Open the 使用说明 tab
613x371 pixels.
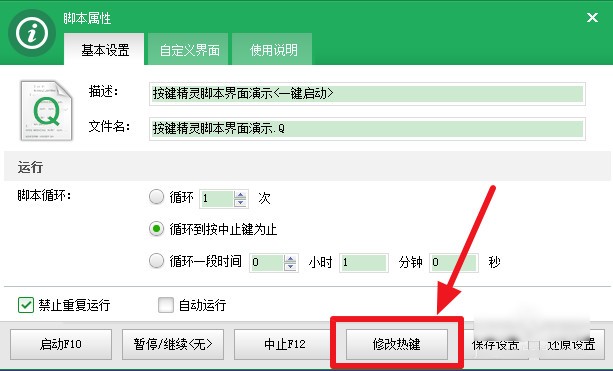coord(274,50)
